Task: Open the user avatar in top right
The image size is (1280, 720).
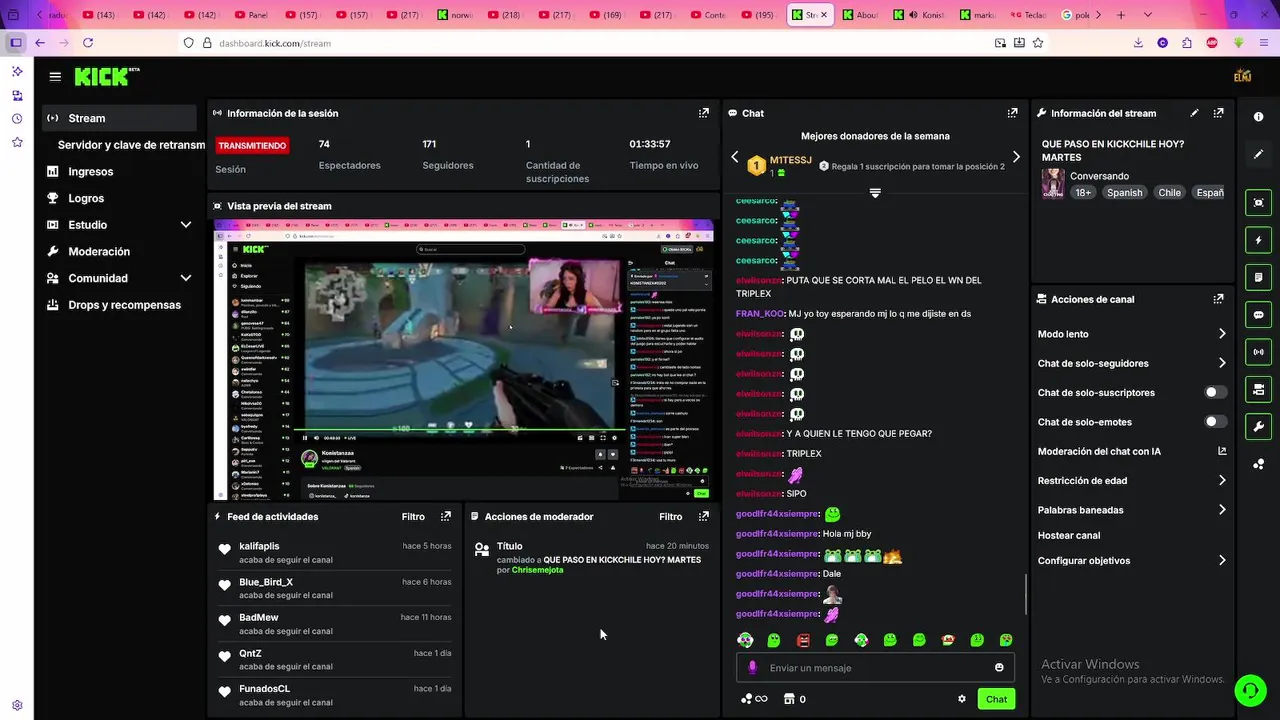Action: (x=1243, y=76)
